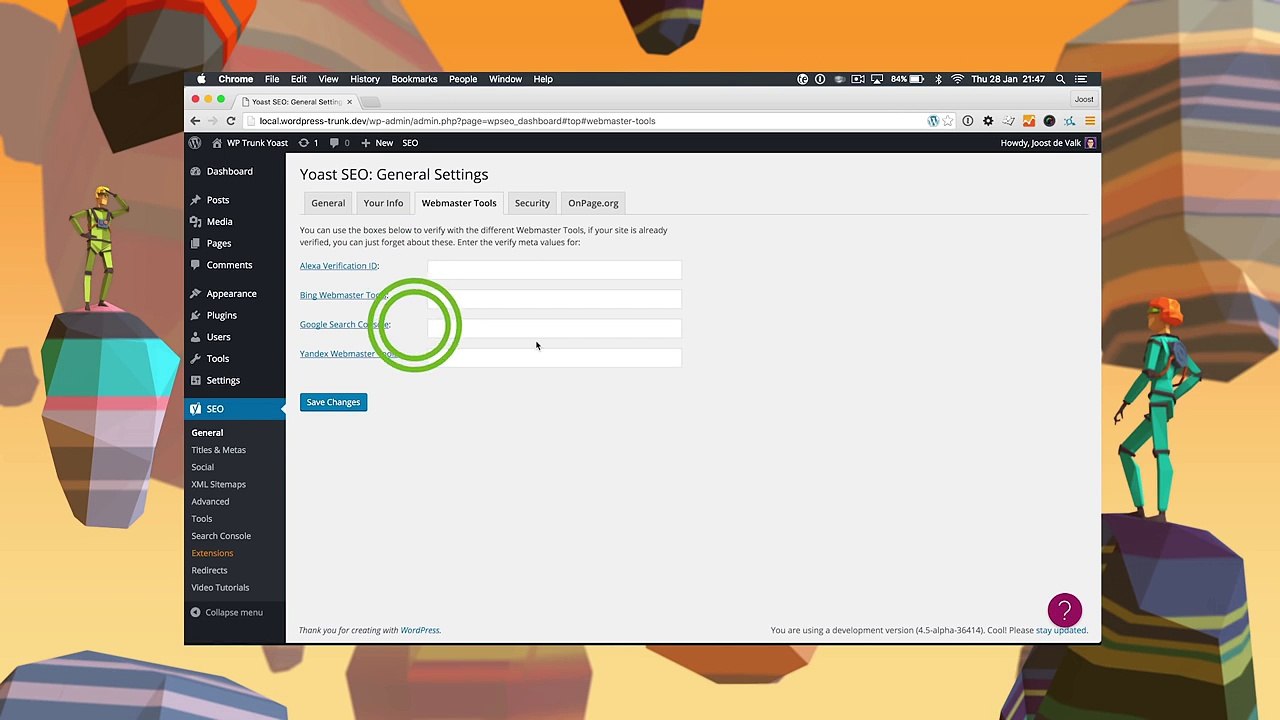Screen dimensions: 1280x720
Task: Follow the Alexa Verification ID link
Action: coord(339,266)
